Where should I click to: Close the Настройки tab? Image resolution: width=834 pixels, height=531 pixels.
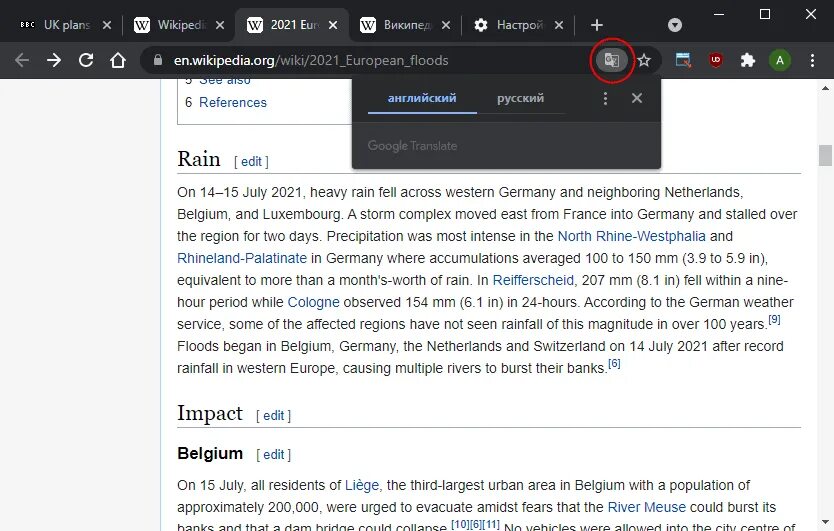click(559, 25)
